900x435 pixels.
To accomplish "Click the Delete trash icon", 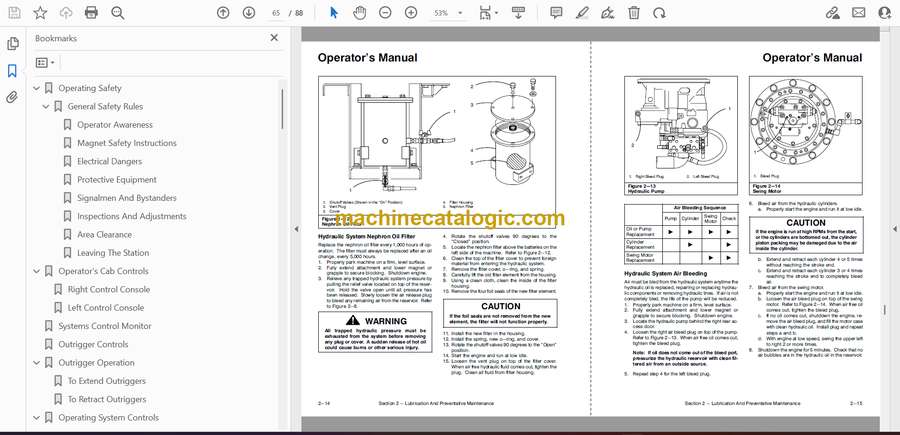I will pos(634,13).
